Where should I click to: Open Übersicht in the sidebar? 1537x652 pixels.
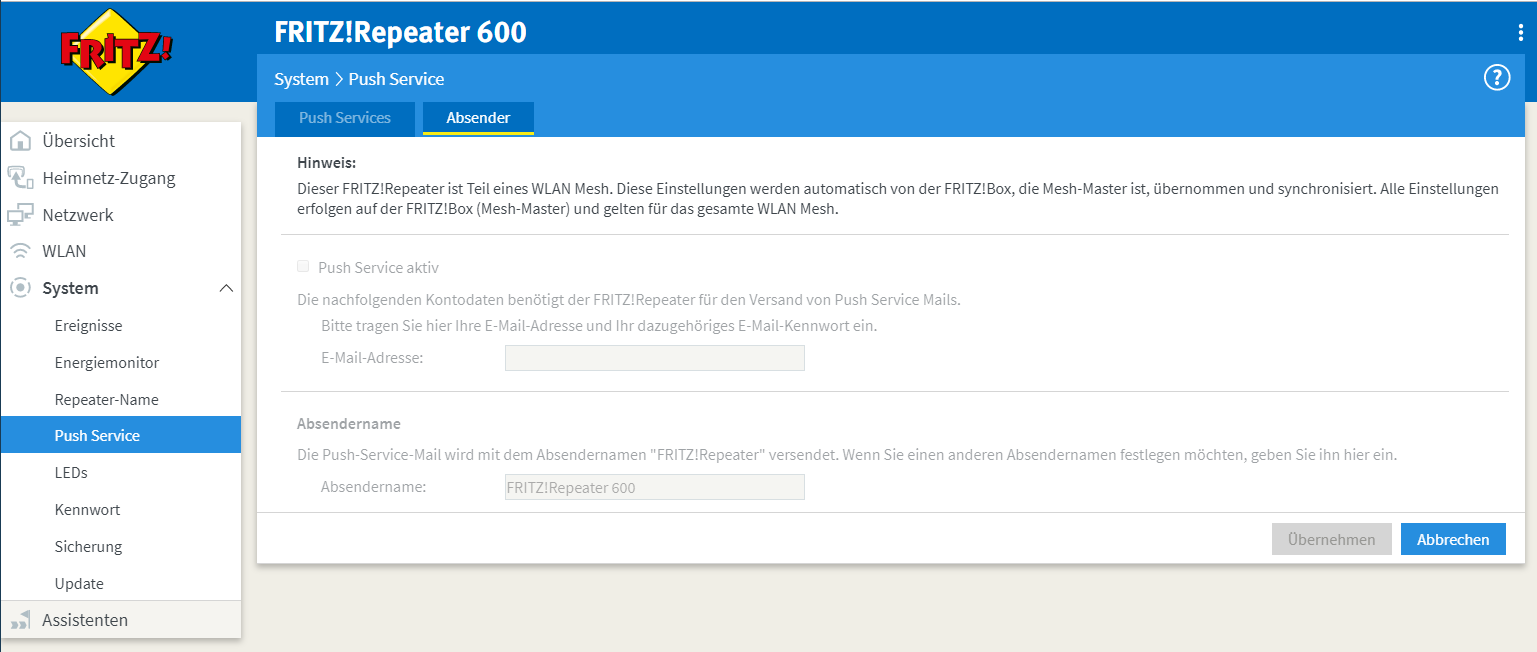point(78,141)
